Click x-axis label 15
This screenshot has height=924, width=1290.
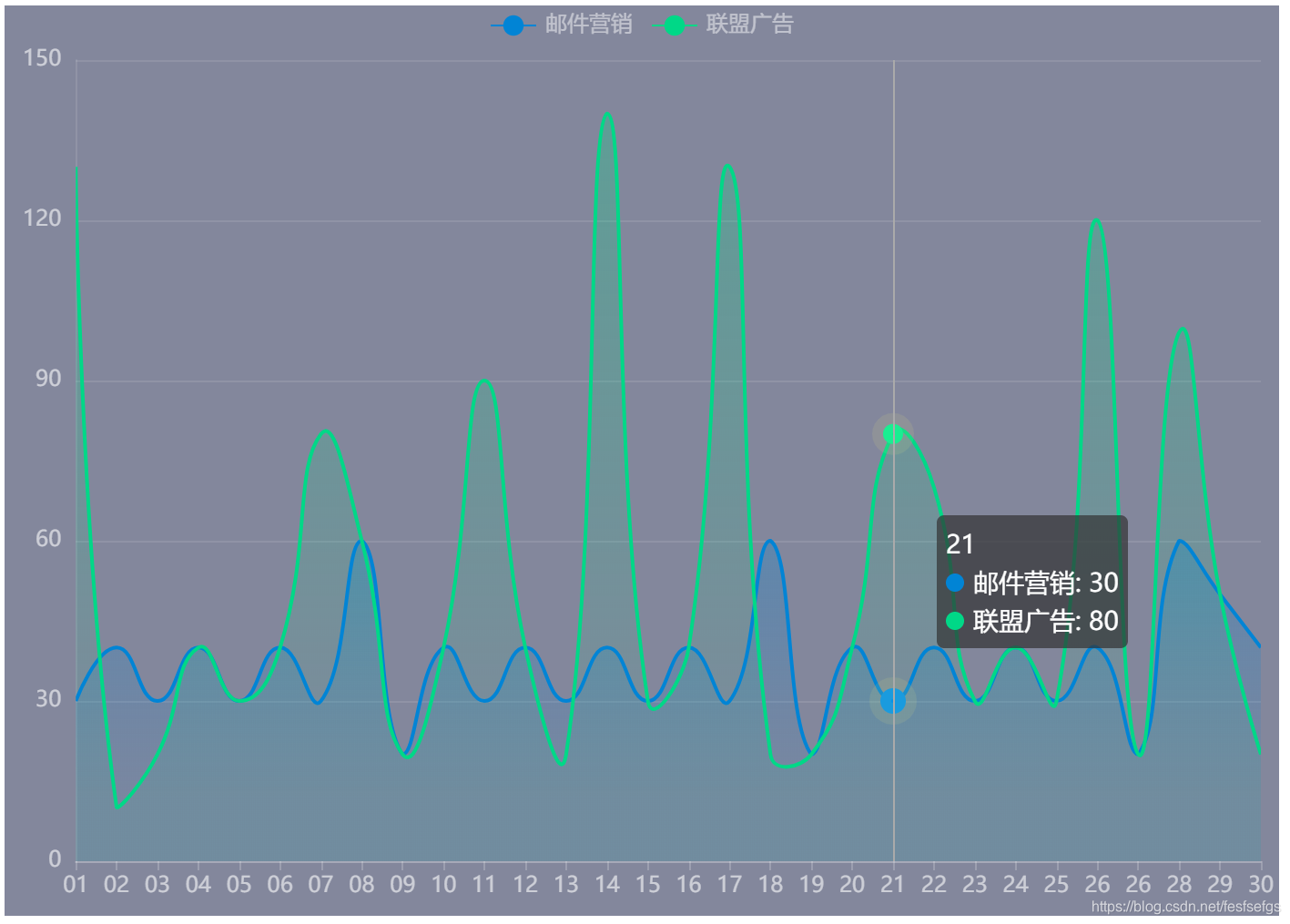[648, 884]
